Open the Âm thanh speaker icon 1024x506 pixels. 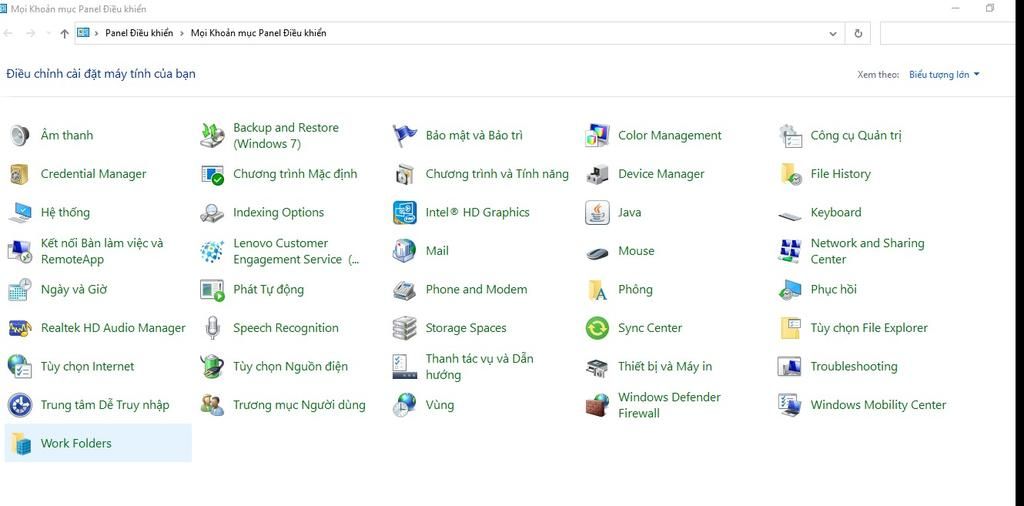20,135
